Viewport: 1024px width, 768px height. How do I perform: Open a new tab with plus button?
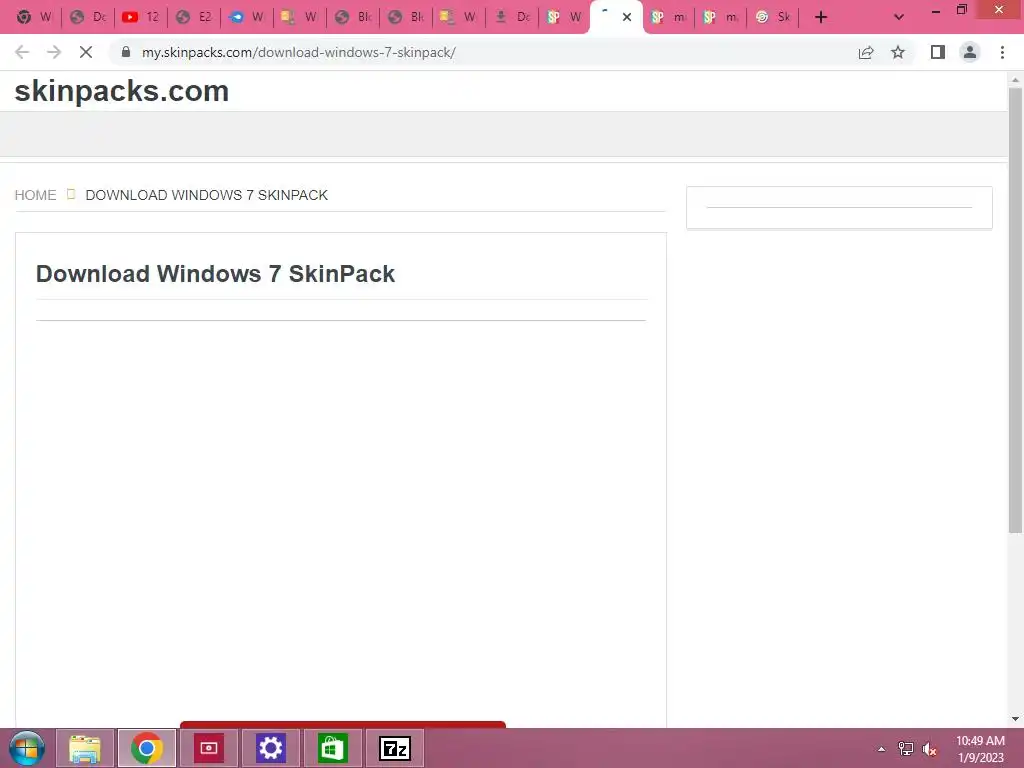(821, 17)
